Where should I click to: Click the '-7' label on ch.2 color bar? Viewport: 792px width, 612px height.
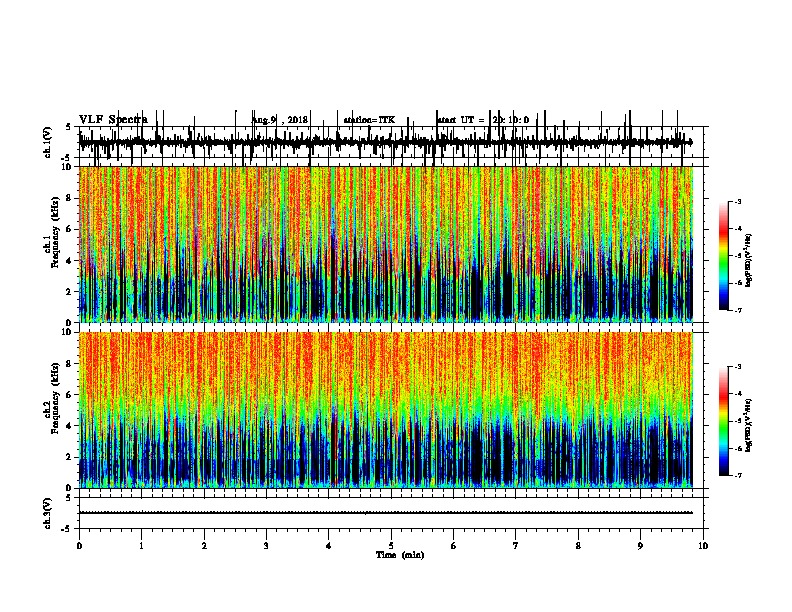click(738, 476)
